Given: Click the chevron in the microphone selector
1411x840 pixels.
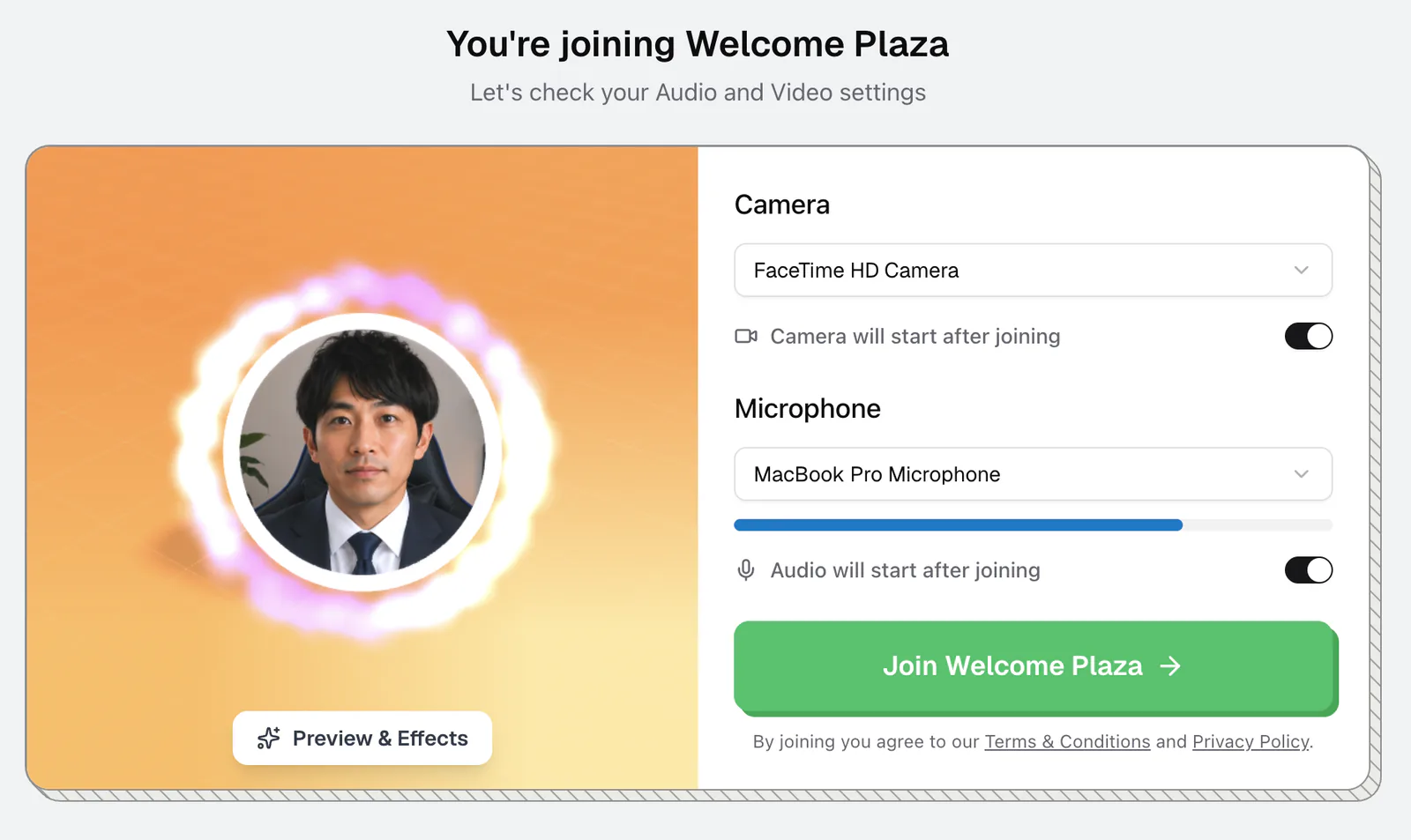Looking at the screenshot, I should pos(1301,474).
